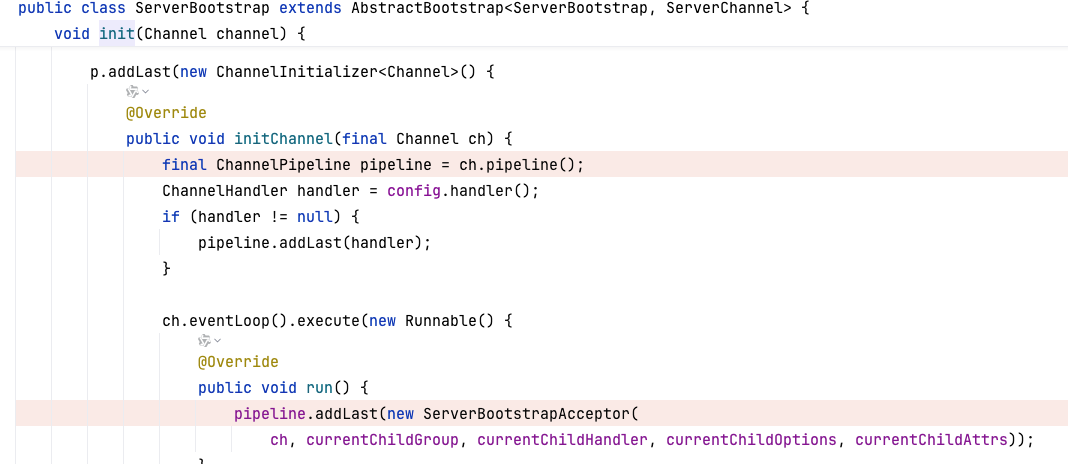Screen dimensions: 1068x464
Task: Click the closing brace after pipeline.addLast(handler)
Action: [x=166, y=269]
